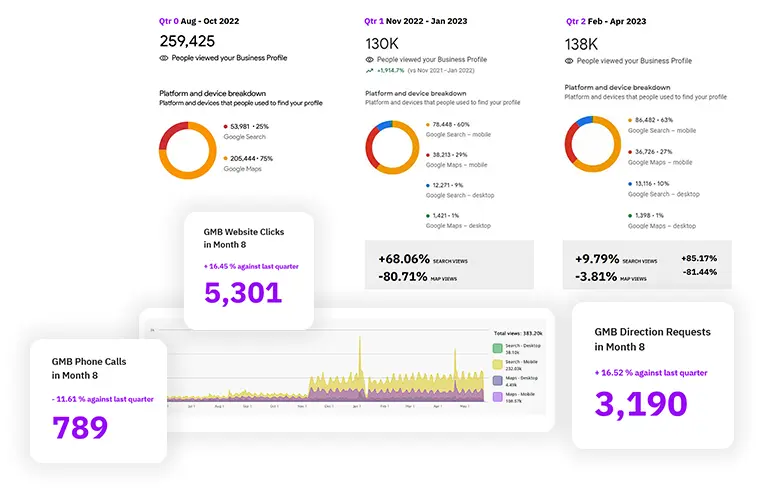Click the blue dot beside 12,271 · 9%
765x494 pixels.
pyautogui.click(x=428, y=185)
